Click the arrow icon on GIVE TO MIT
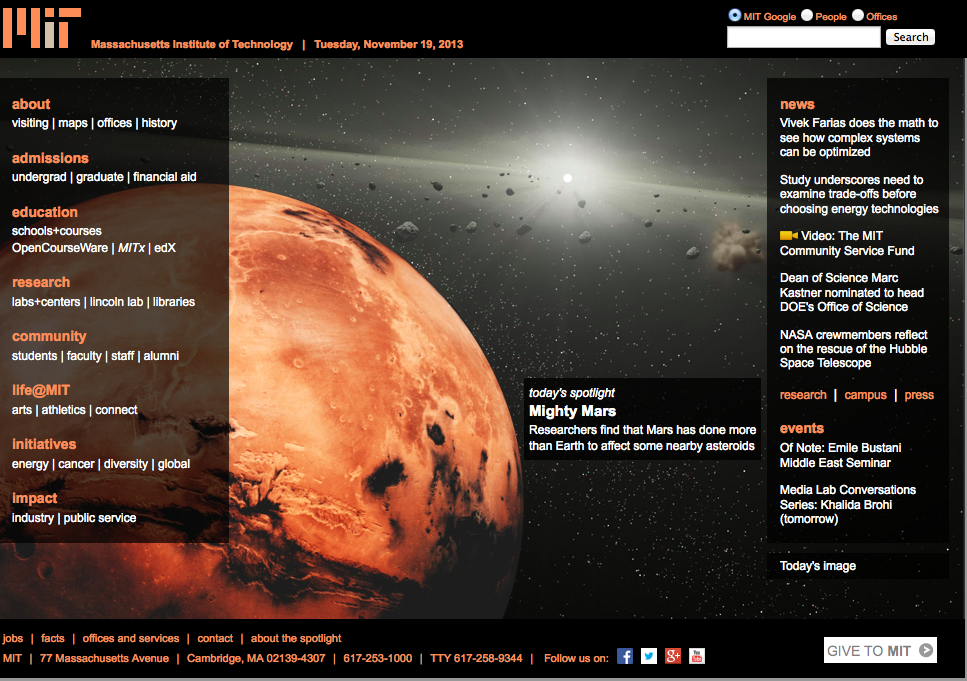The image size is (967, 681). click(x=926, y=650)
